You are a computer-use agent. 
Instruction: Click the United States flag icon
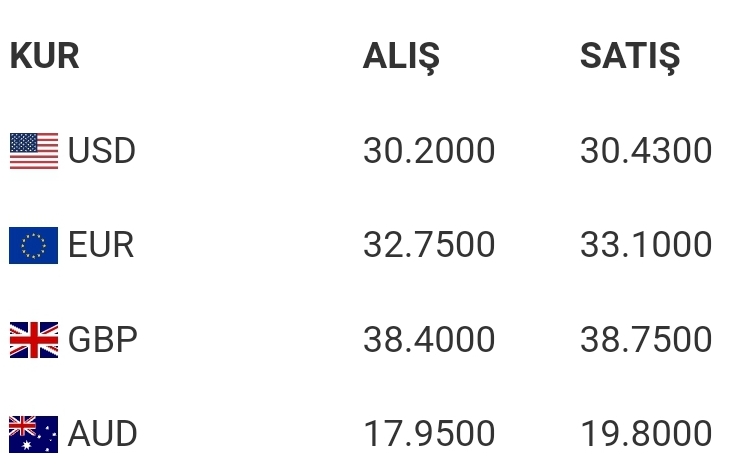[34, 151]
